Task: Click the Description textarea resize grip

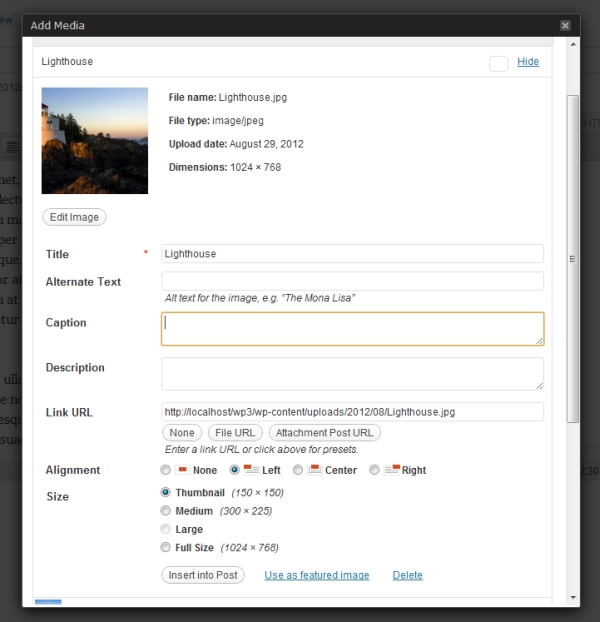Action: click(x=539, y=386)
